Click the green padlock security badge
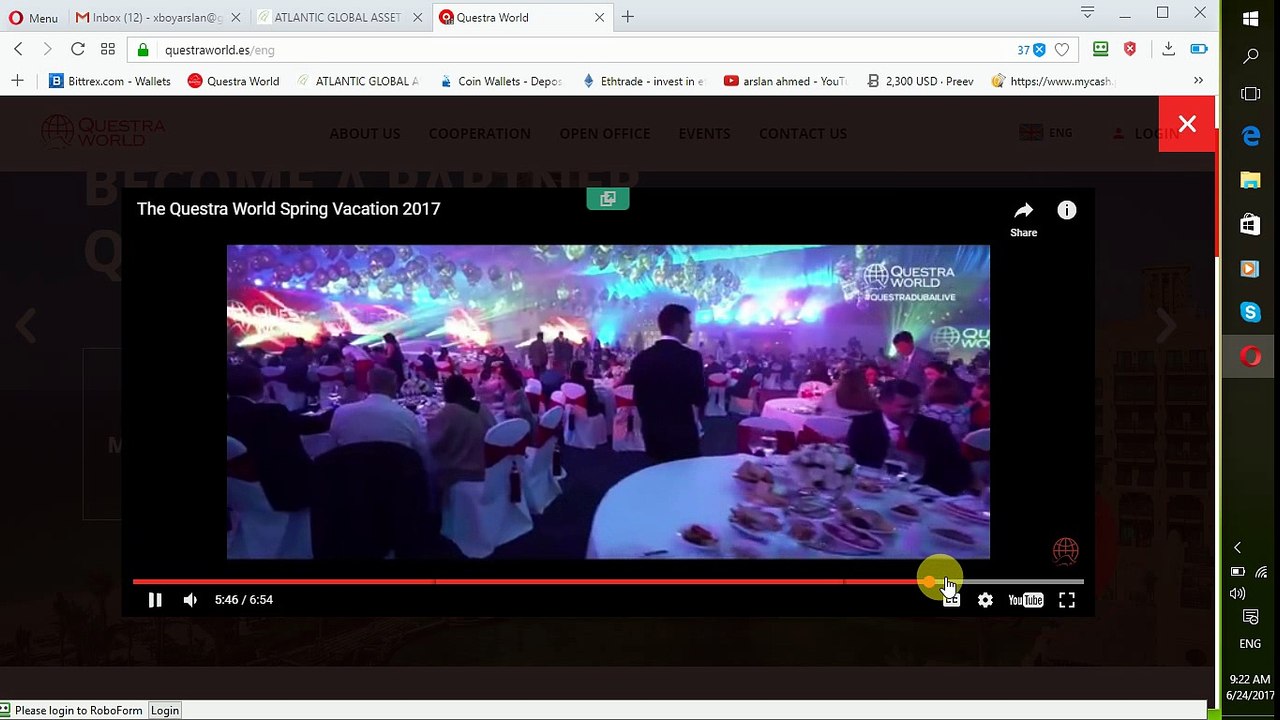This screenshot has height=720, width=1280. coord(144,50)
